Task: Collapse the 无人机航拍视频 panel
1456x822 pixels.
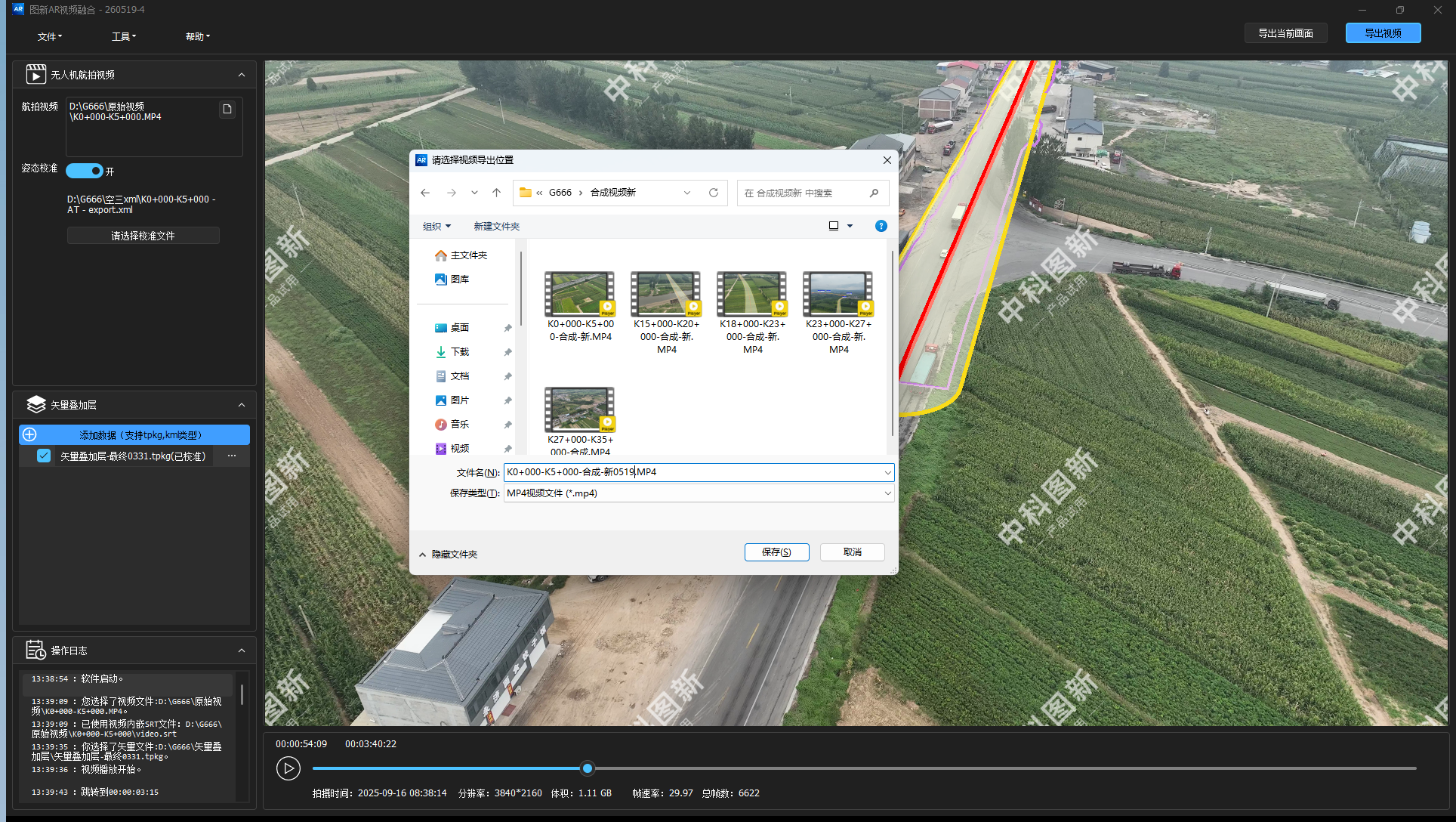Action: point(242,75)
